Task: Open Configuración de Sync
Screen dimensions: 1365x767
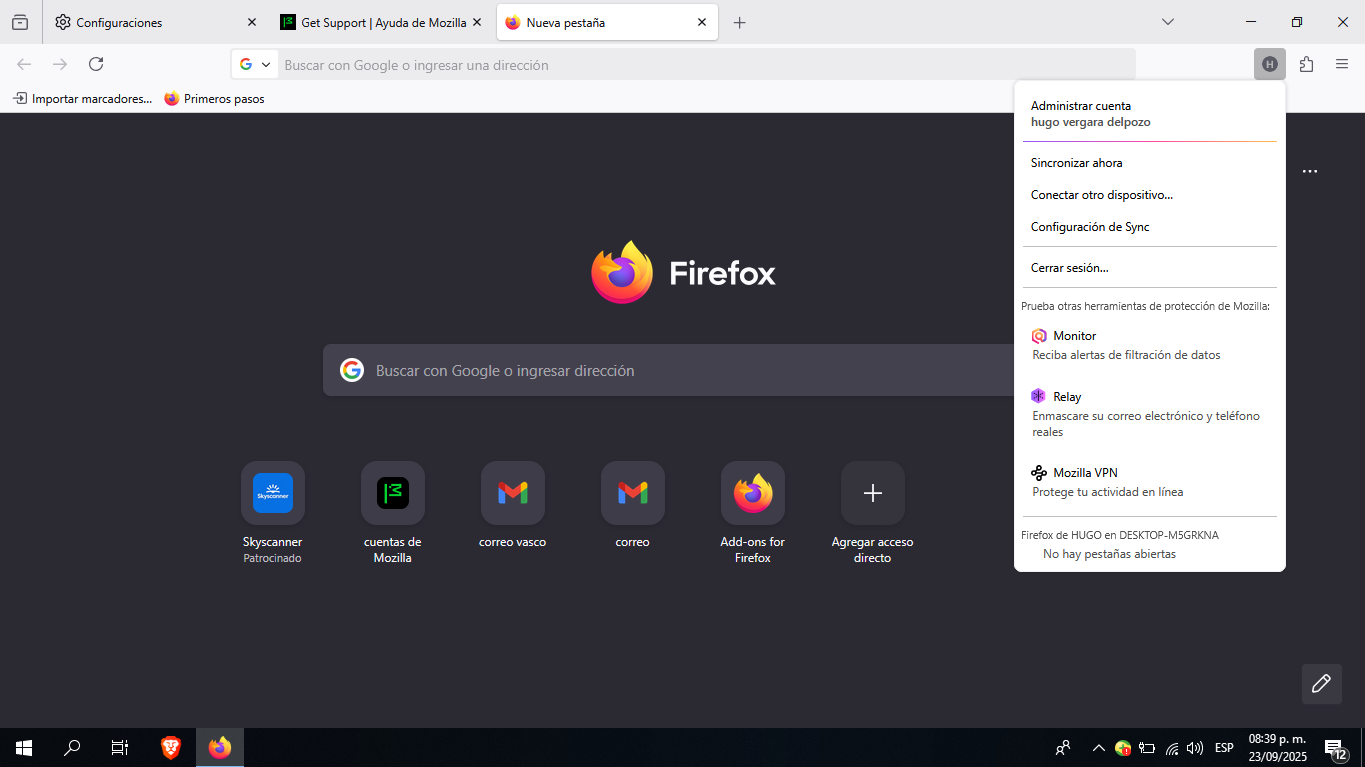Action: [1150, 227]
